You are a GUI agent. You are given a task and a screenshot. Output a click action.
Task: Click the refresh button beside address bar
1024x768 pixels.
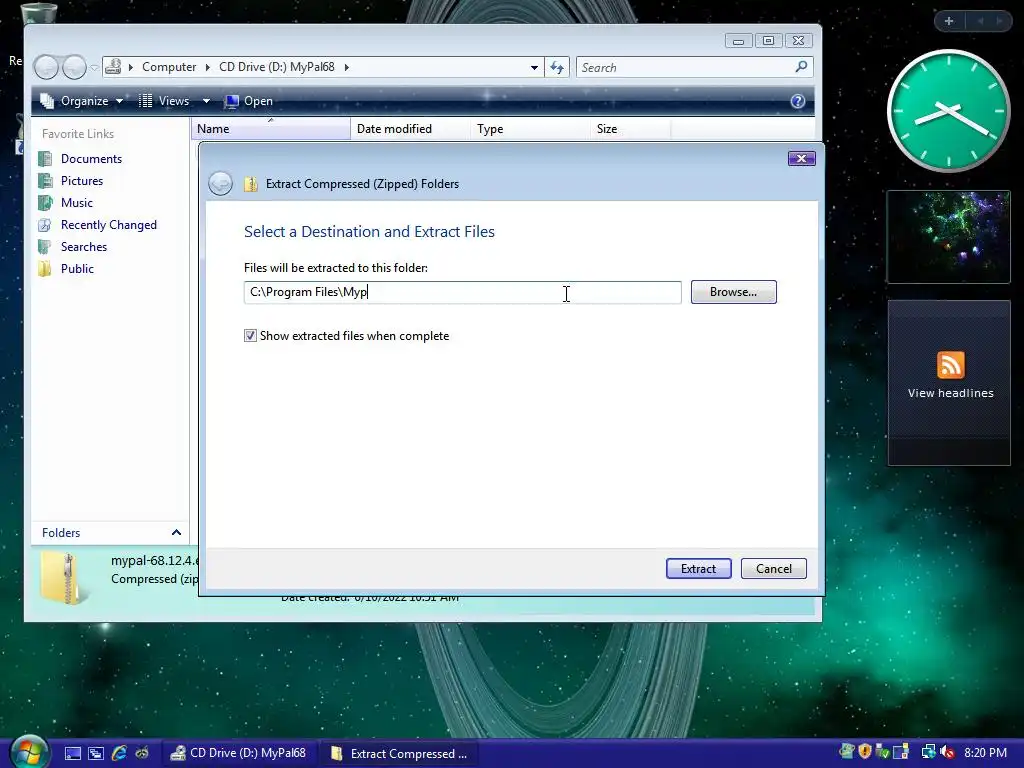click(557, 67)
